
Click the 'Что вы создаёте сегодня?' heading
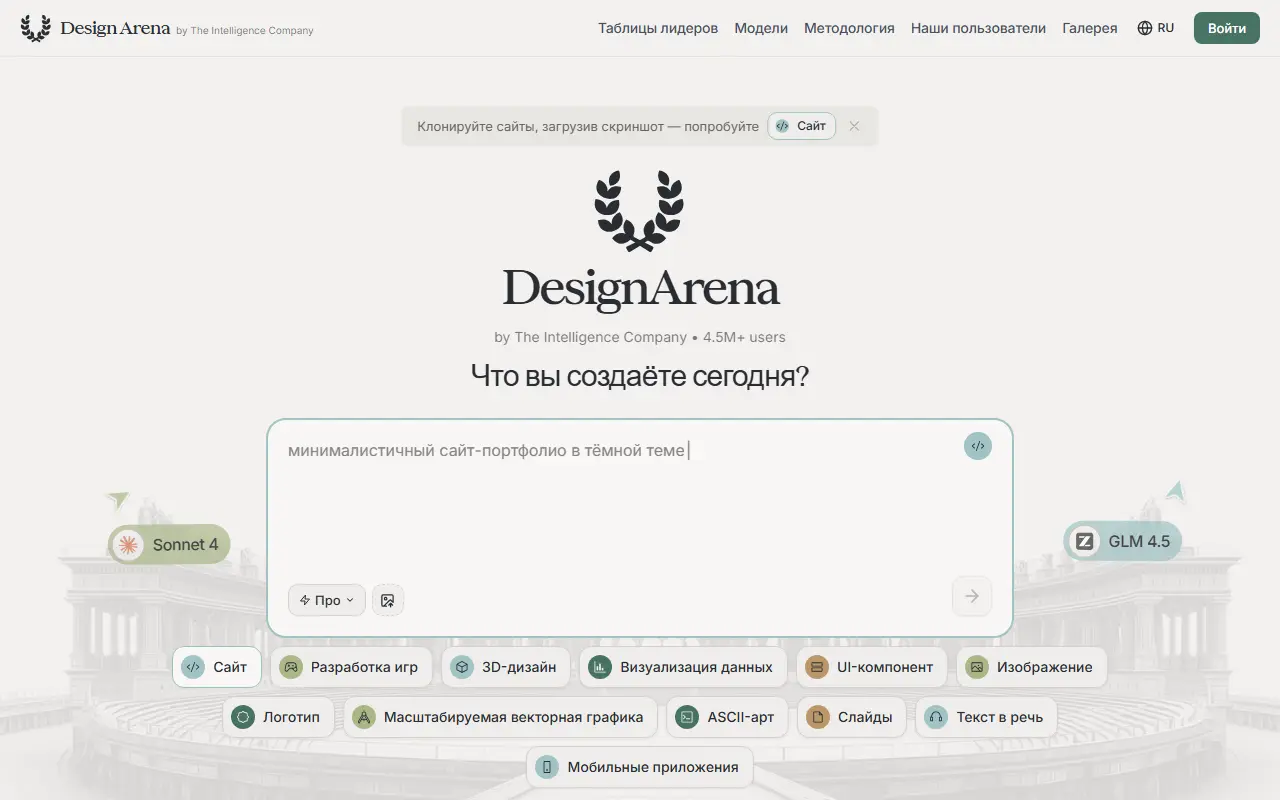(x=640, y=376)
